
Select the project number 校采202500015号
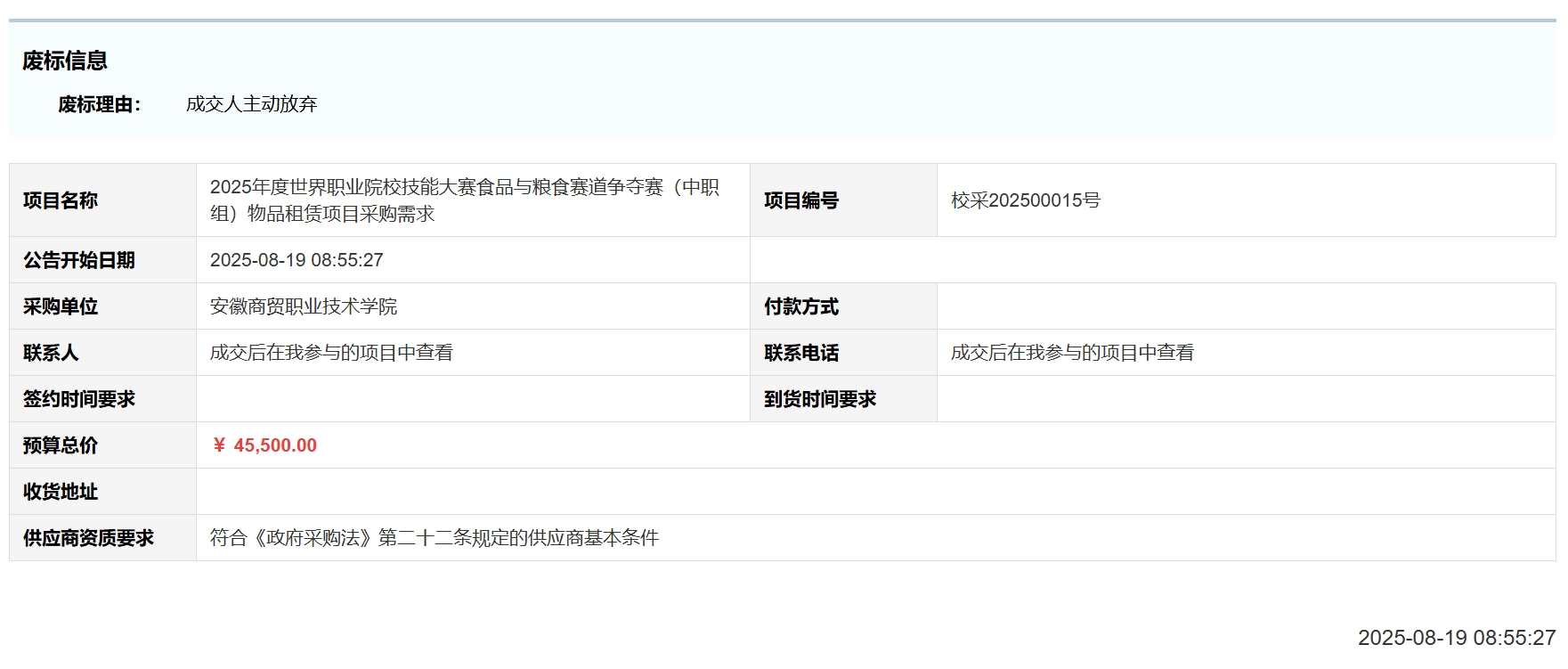pos(1025,200)
